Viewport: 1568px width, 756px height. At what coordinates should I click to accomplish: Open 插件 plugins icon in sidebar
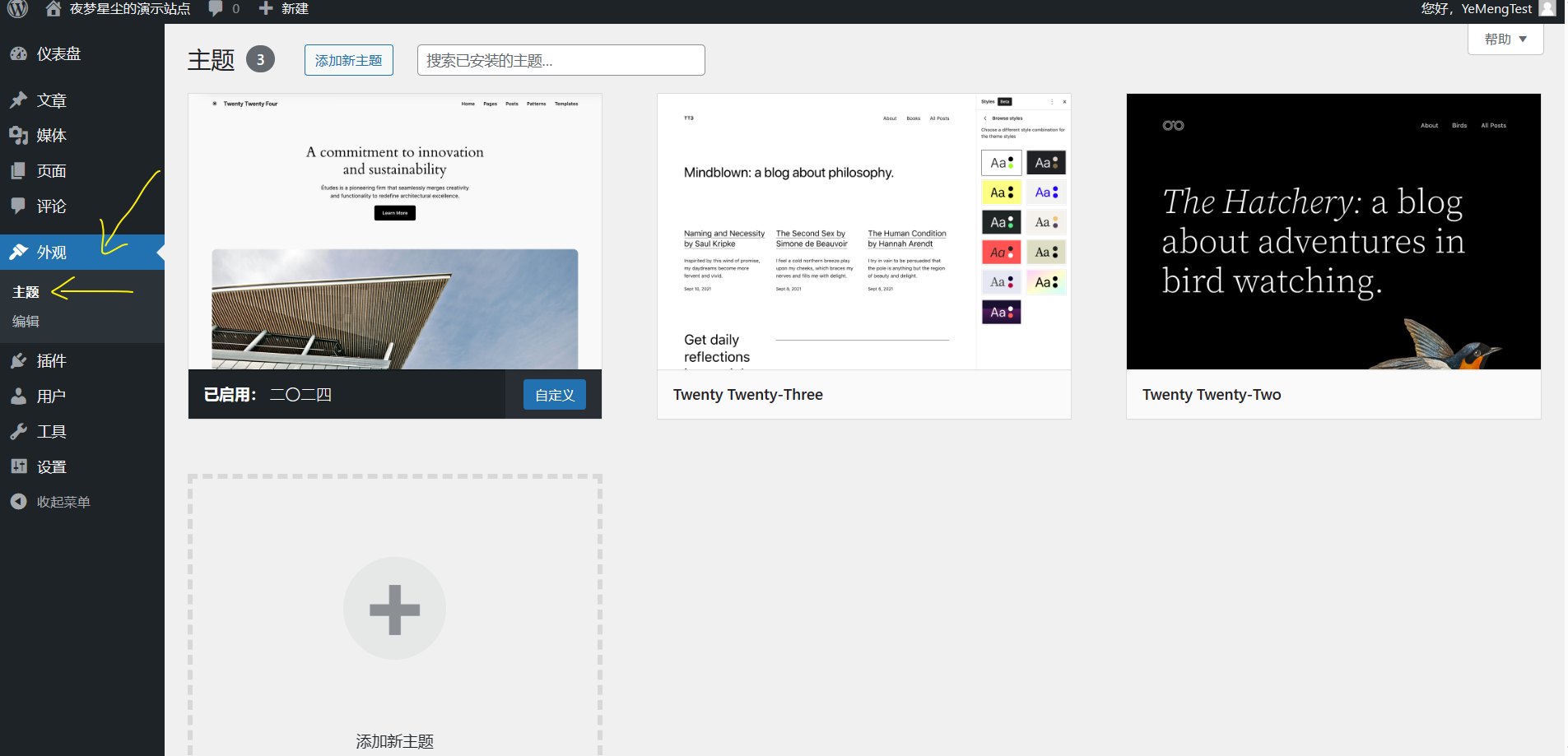[19, 361]
